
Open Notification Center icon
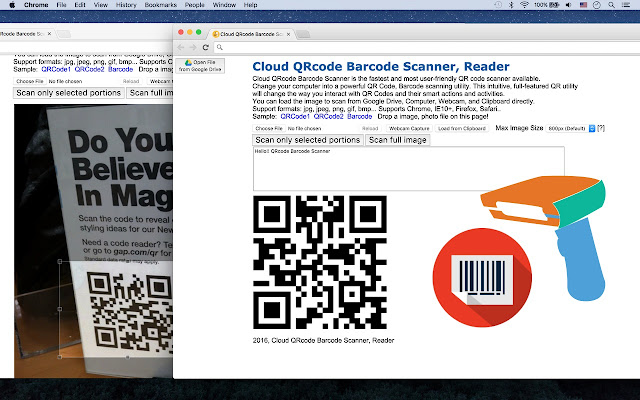click(x=626, y=5)
